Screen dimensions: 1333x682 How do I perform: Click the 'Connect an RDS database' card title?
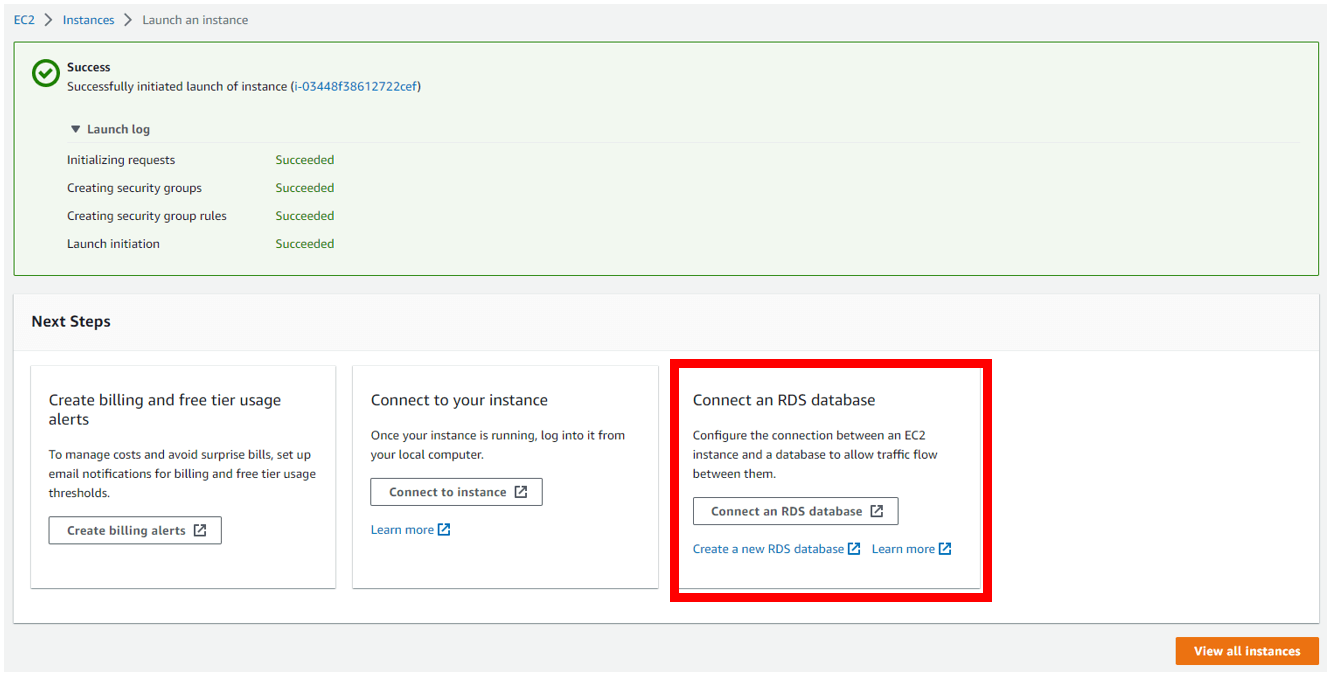784,400
